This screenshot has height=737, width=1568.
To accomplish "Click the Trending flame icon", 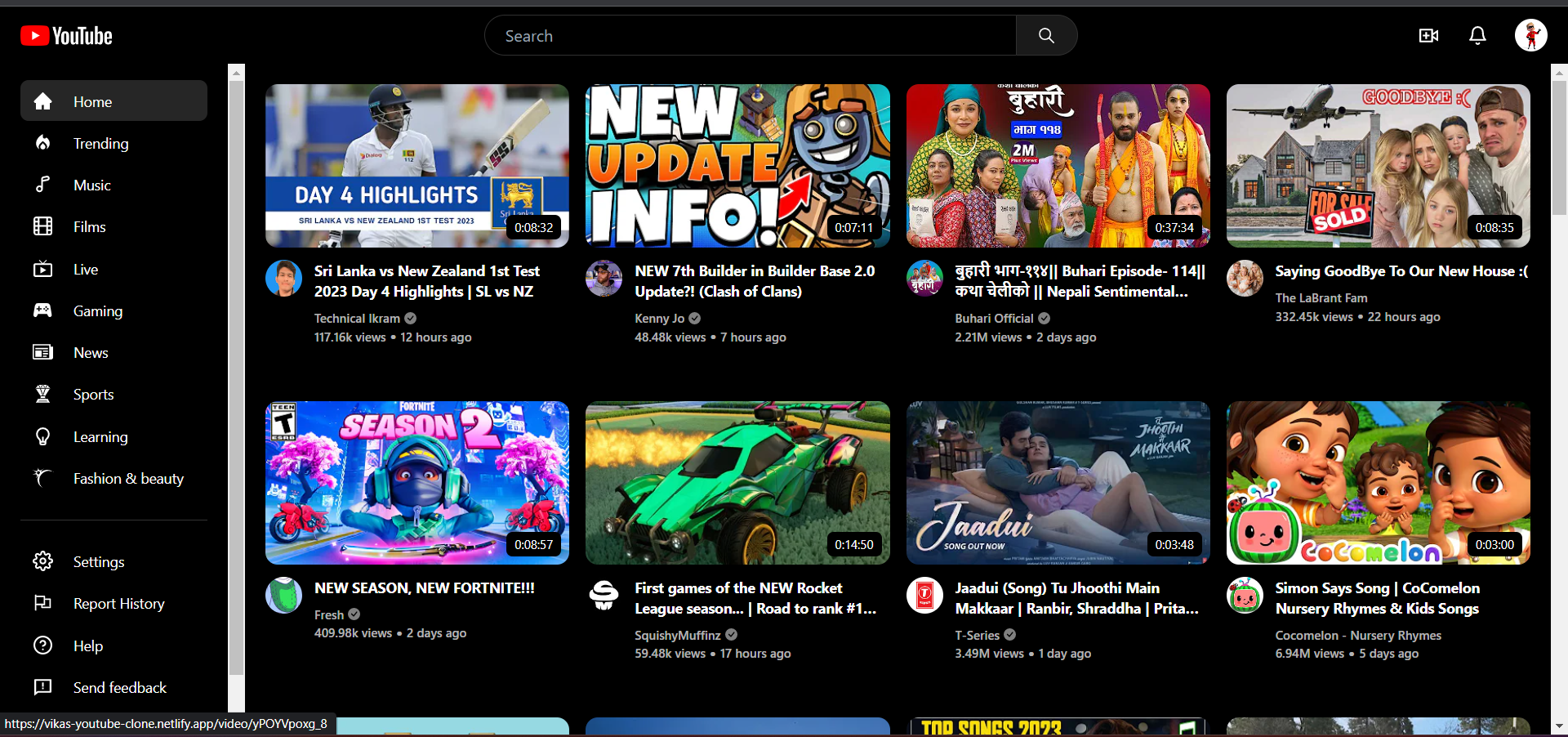I will tap(42, 143).
